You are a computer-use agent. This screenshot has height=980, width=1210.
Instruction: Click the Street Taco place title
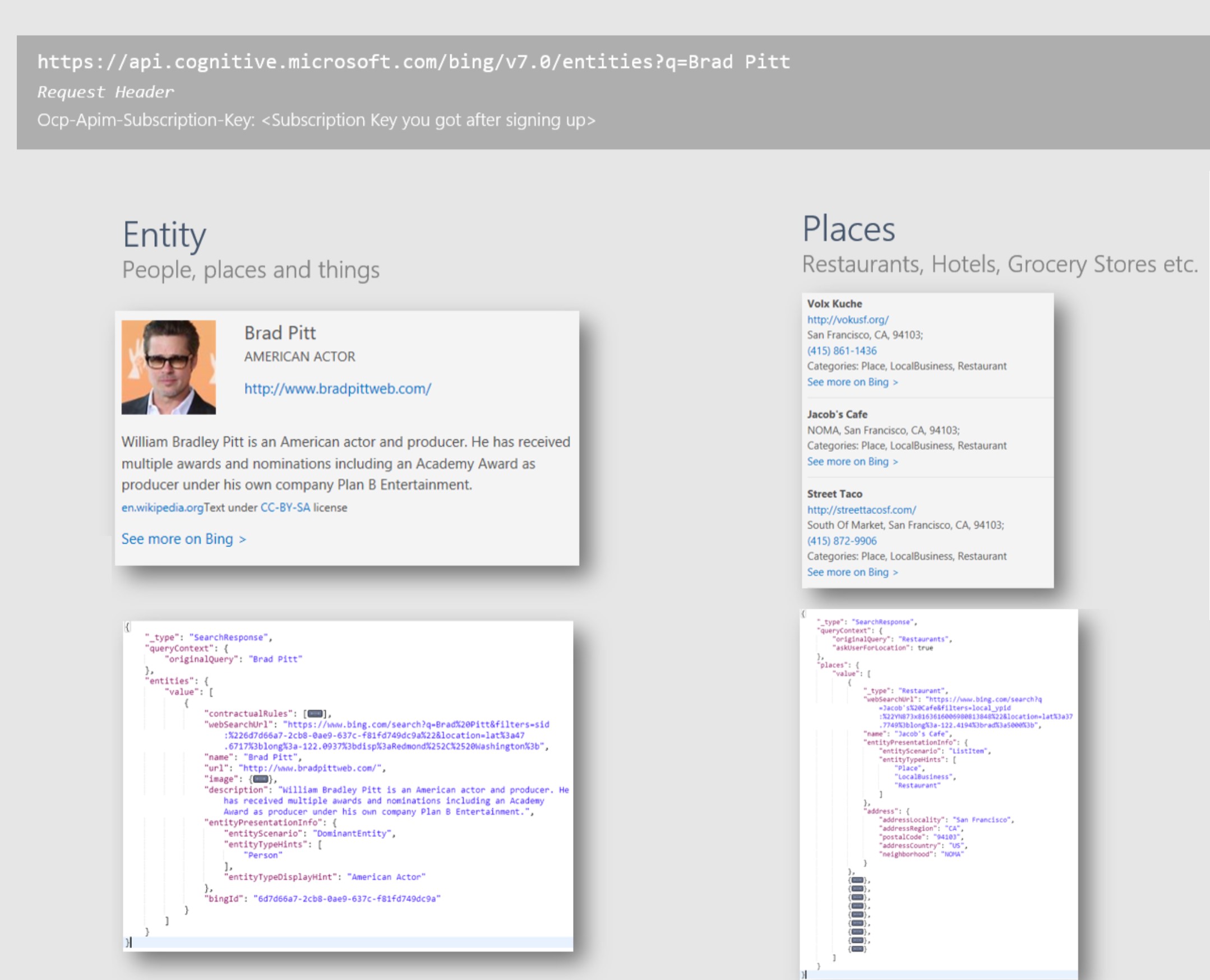[x=834, y=494]
